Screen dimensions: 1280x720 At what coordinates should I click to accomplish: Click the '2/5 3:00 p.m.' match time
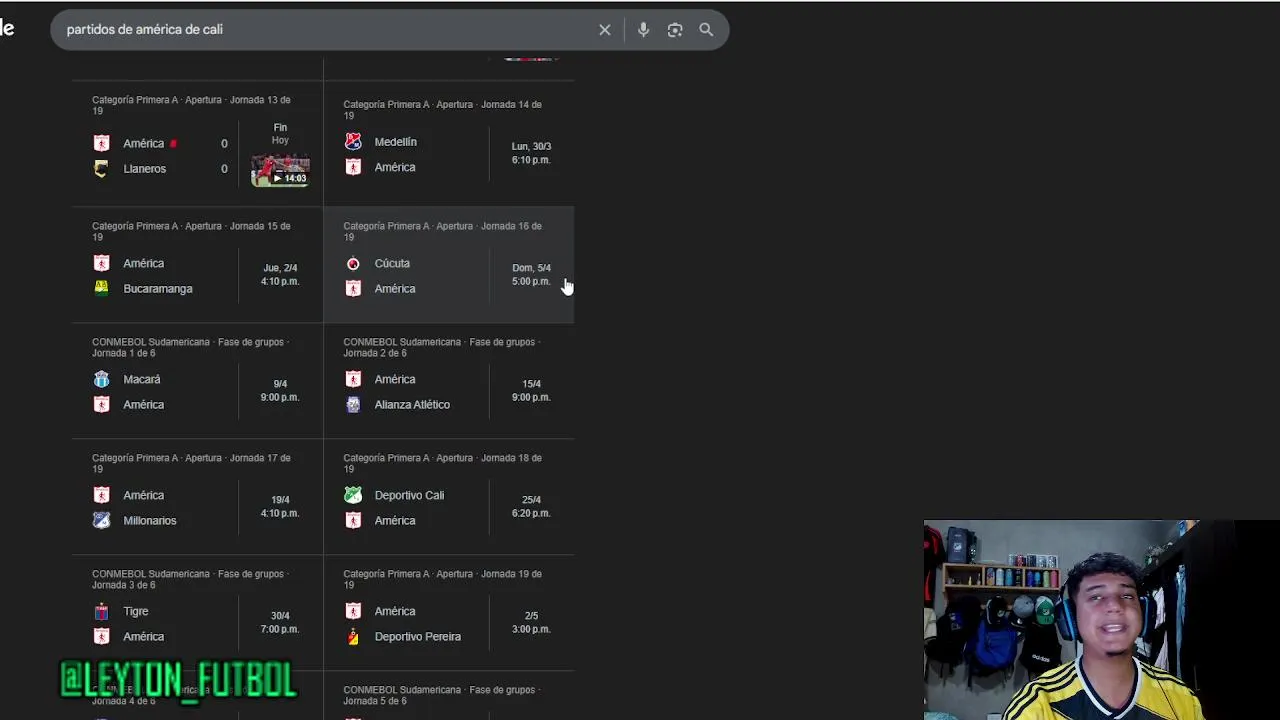(531, 623)
